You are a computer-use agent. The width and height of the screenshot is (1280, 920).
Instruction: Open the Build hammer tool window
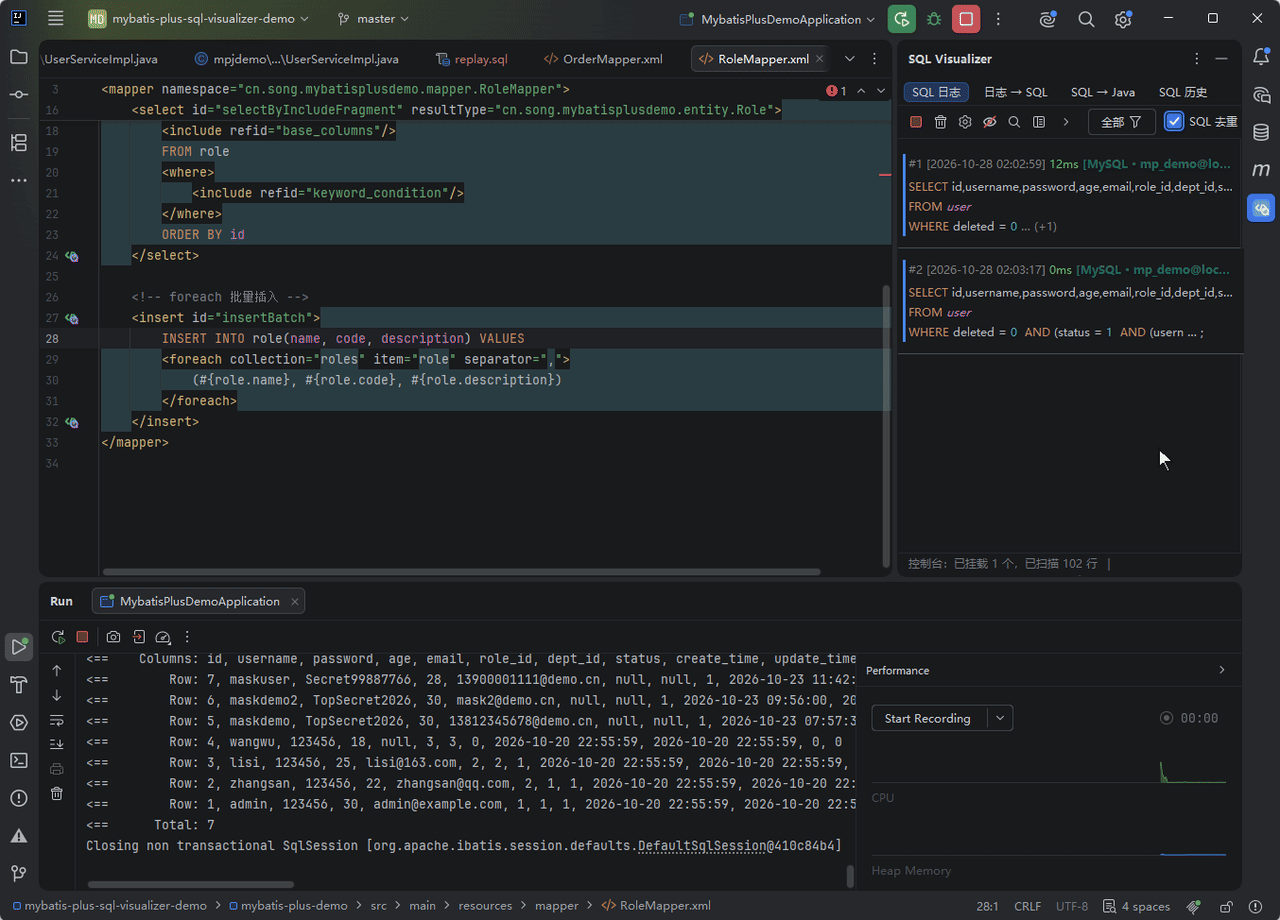click(x=19, y=685)
